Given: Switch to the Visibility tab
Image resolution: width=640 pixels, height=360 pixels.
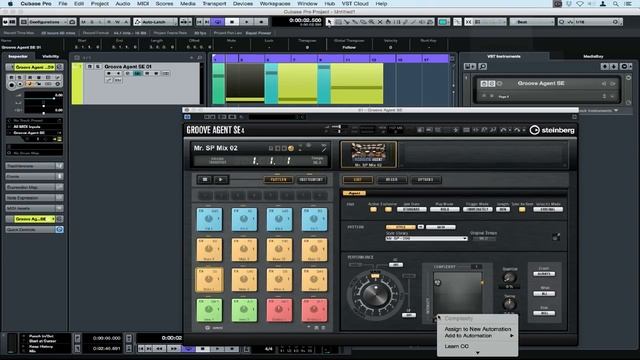Looking at the screenshot, I should point(51,56).
